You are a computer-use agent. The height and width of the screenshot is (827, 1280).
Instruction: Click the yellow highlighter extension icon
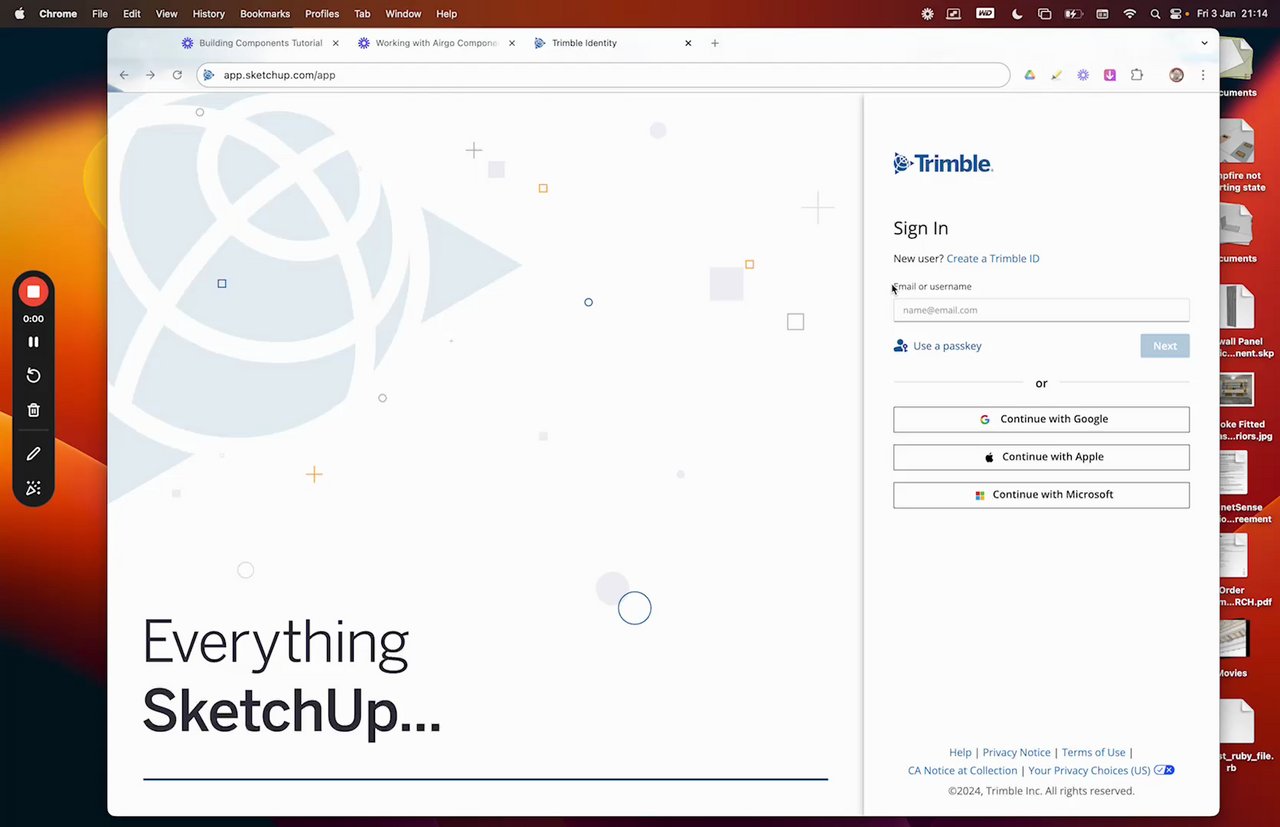pyautogui.click(x=1056, y=75)
